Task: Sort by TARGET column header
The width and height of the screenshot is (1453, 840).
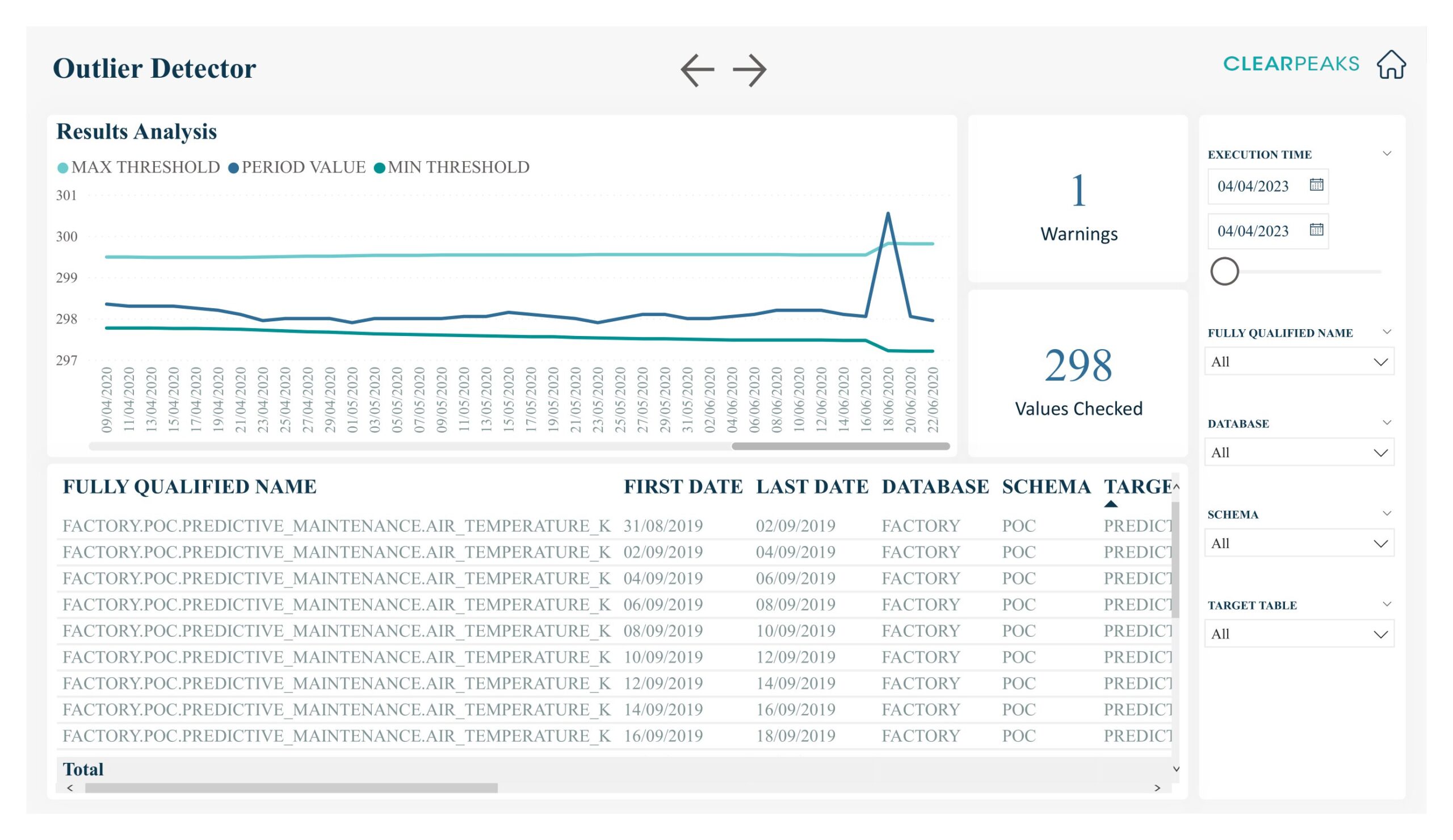Action: tap(1137, 486)
